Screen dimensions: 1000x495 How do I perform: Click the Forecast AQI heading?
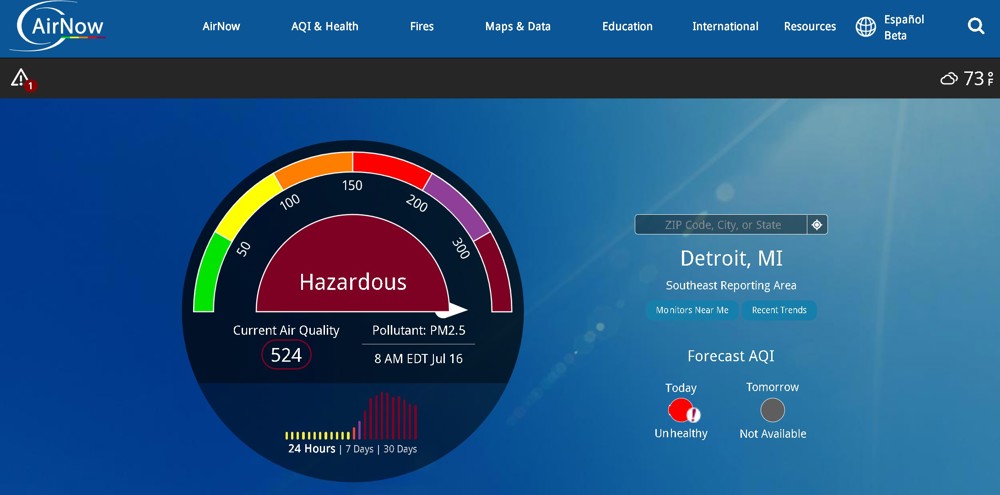(x=731, y=356)
